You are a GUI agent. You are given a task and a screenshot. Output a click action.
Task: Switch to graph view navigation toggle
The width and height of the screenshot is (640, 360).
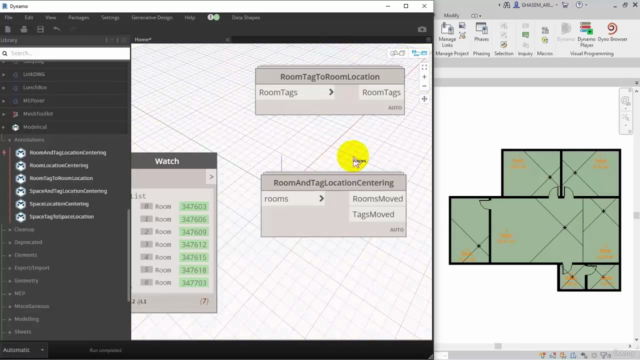(419, 53)
